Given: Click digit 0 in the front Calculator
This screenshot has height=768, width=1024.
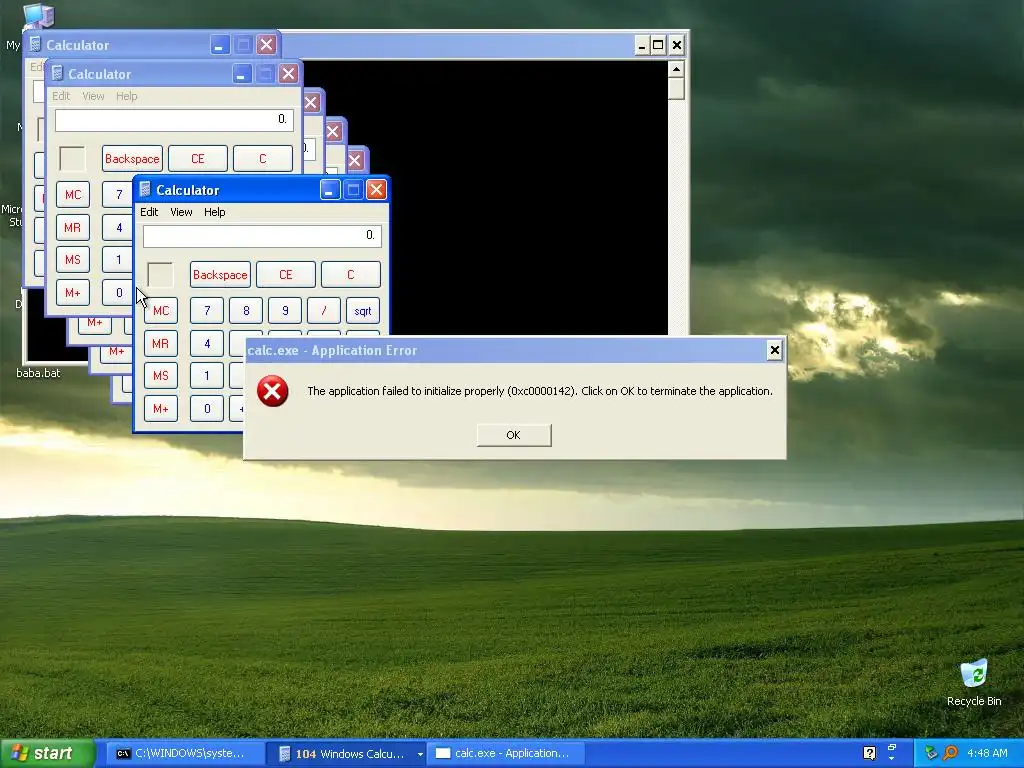Looking at the screenshot, I should click(x=207, y=409).
